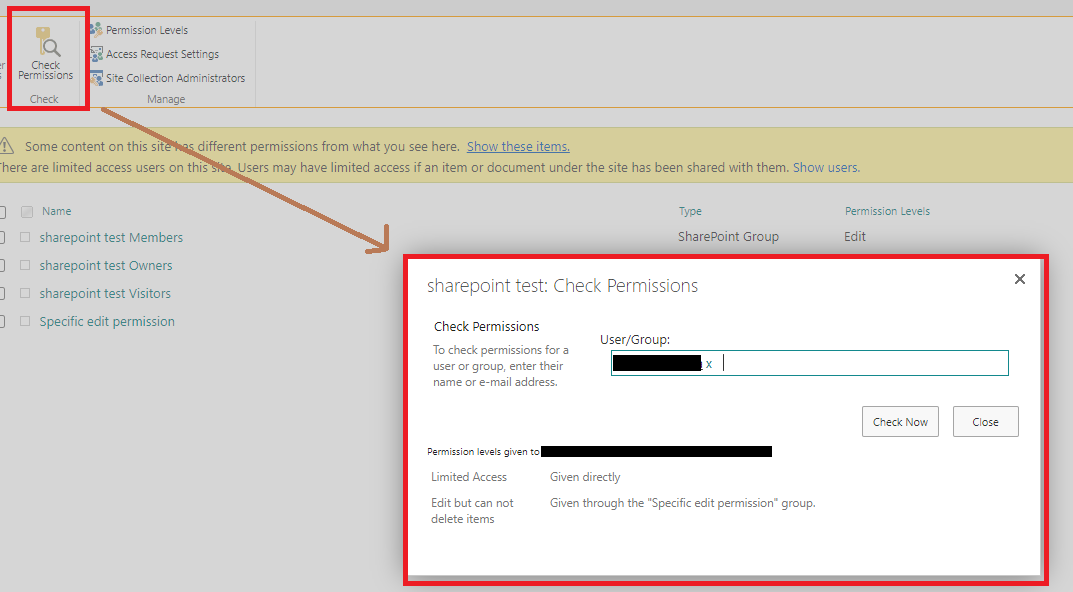This screenshot has height=592, width=1073.
Task: Close the Check Permissions dialog with X
Action: coord(1020,279)
